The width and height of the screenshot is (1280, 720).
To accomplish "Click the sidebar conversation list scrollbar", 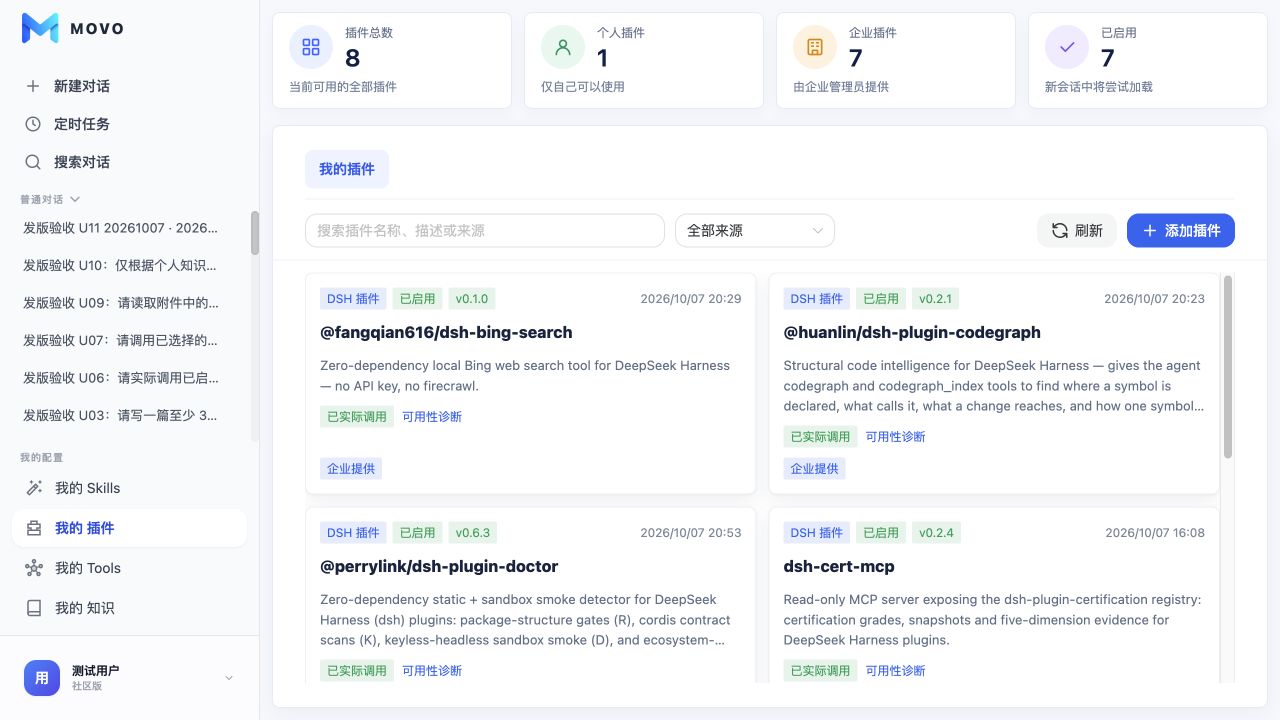I will (x=255, y=232).
